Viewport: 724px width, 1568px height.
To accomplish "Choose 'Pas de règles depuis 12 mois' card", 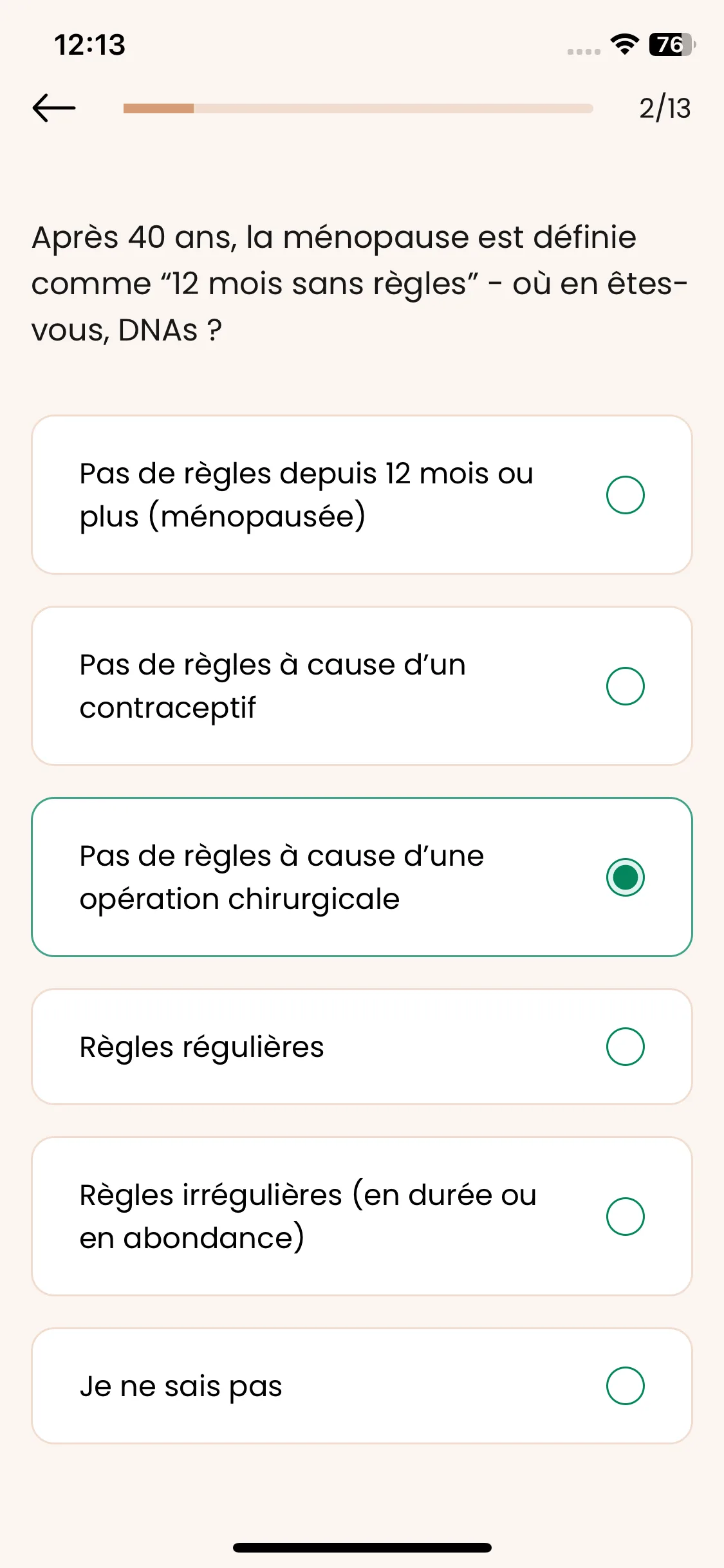I will (362, 495).
